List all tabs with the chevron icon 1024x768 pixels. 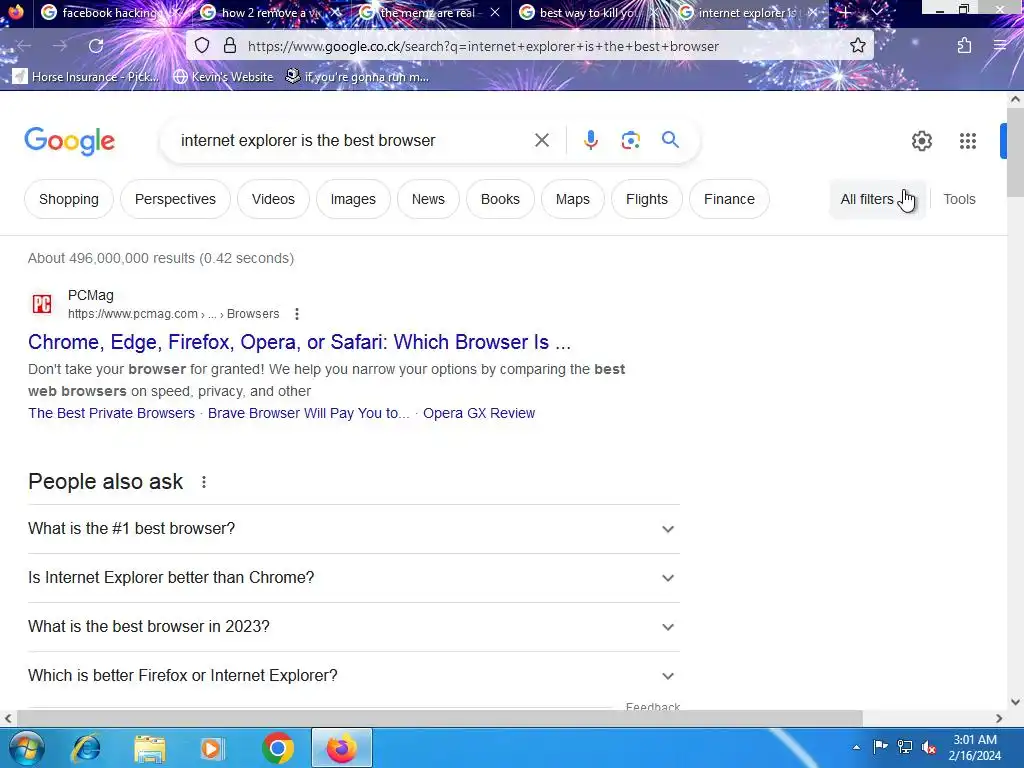tap(876, 12)
